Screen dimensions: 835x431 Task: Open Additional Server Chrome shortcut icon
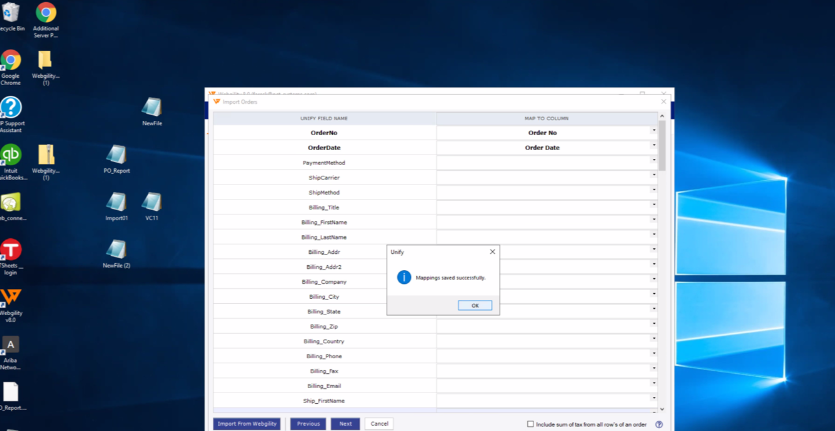pyautogui.click(x=46, y=13)
